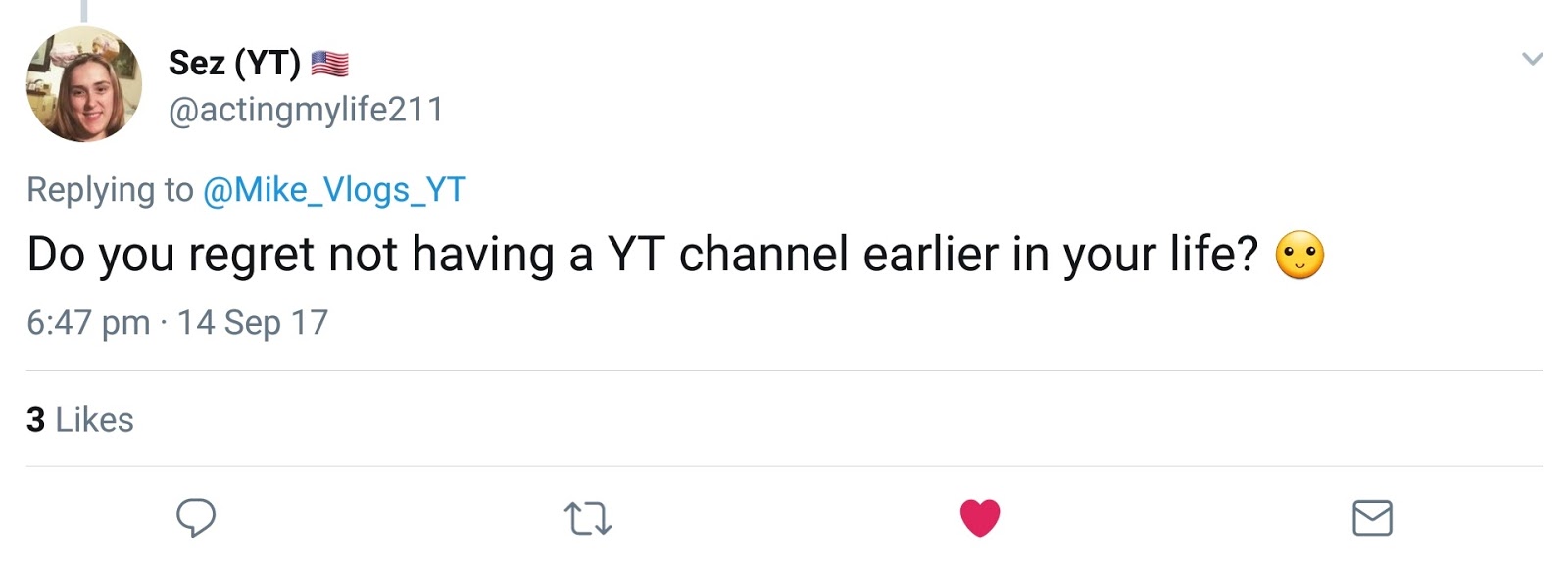Open the tweet options chevron menu
Screen dimensions: 1568x568
(1532, 59)
